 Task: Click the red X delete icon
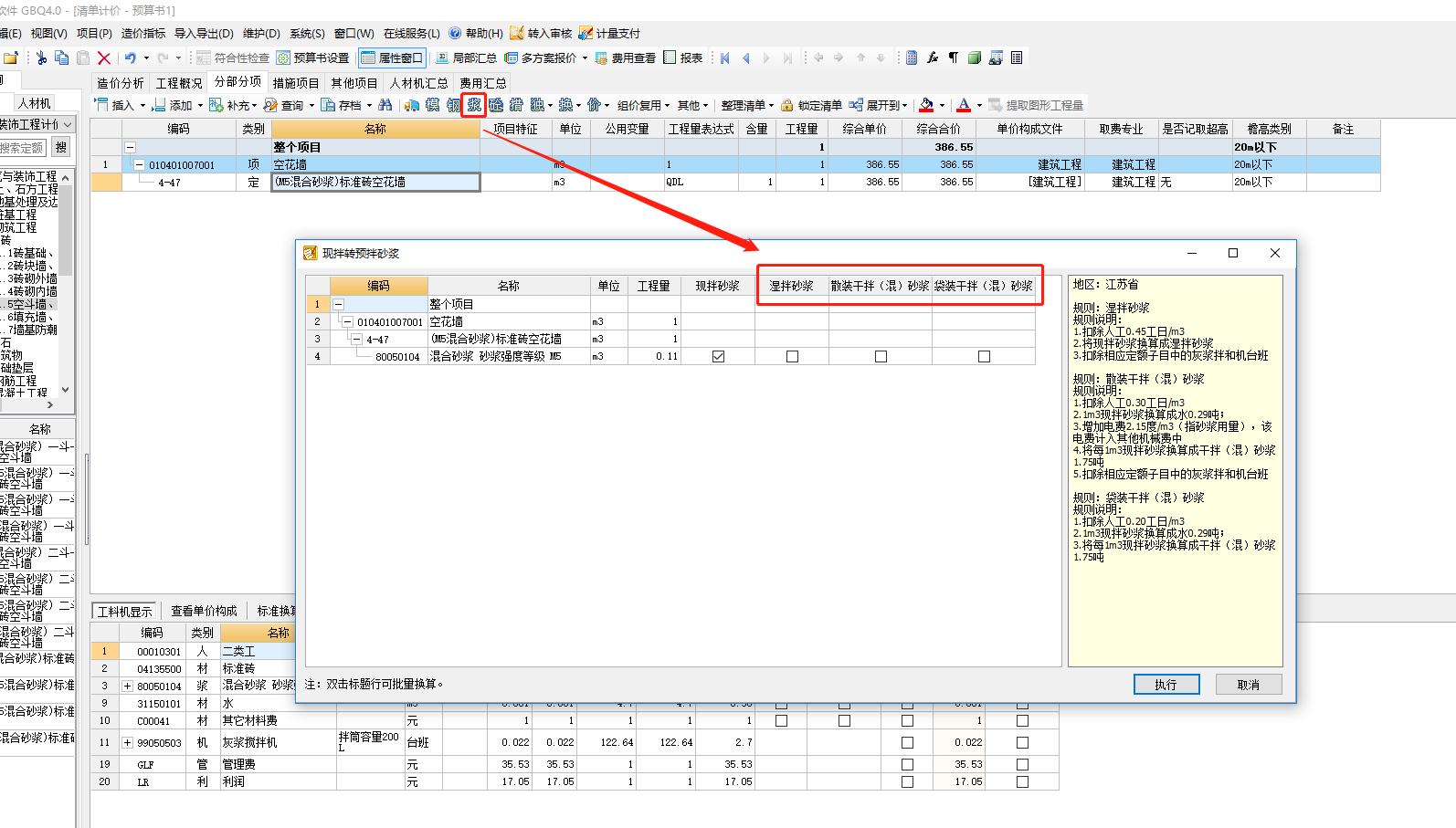pos(104,58)
